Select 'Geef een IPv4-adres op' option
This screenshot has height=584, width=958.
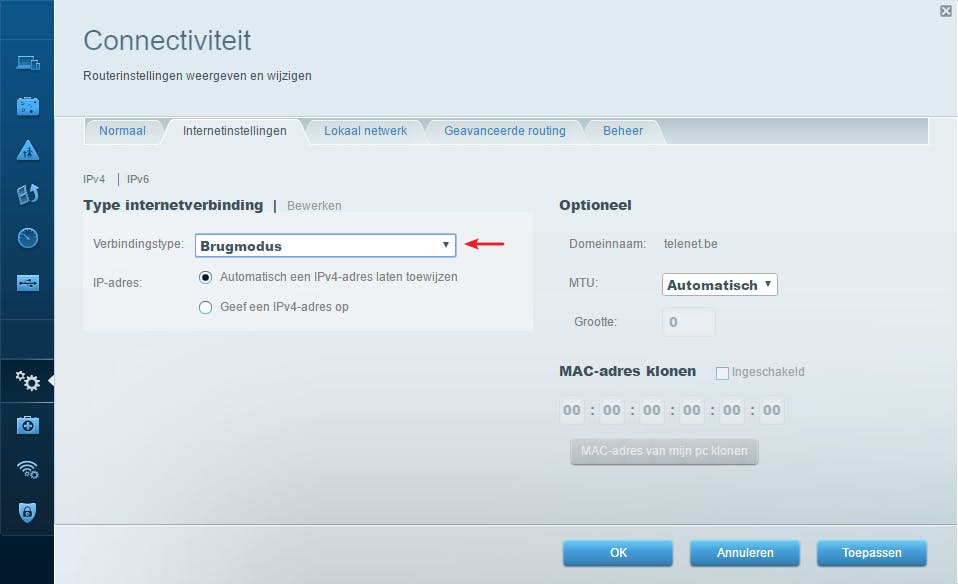pos(205,307)
